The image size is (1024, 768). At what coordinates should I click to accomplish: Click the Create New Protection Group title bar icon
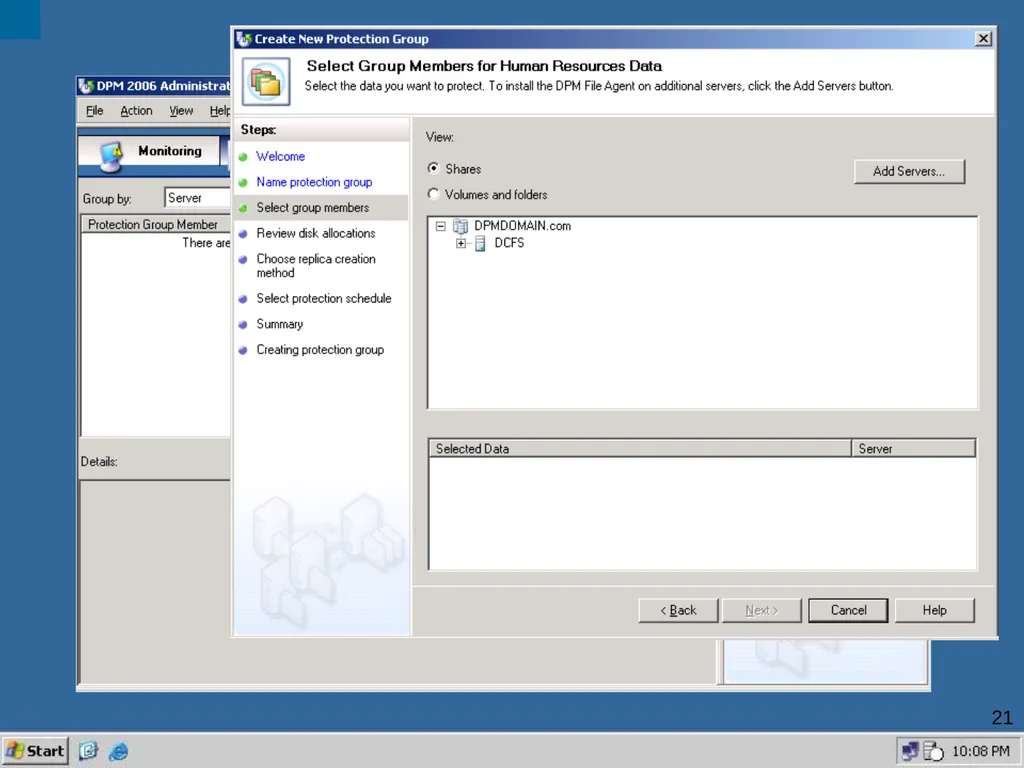click(x=244, y=39)
